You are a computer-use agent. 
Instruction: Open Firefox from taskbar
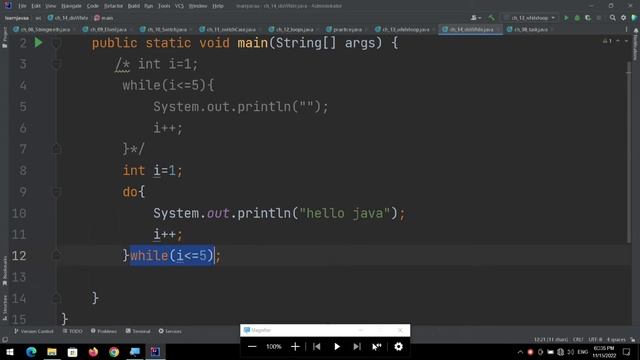click(x=93, y=352)
